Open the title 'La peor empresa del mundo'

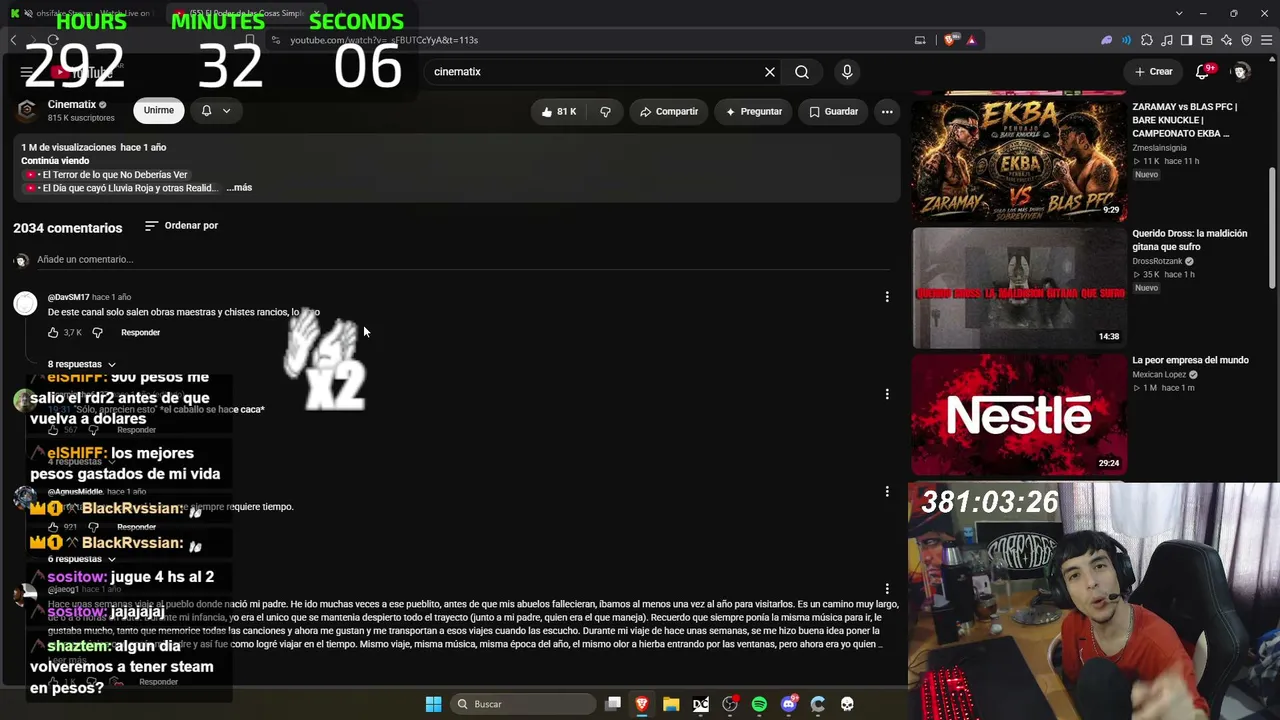pos(1190,360)
